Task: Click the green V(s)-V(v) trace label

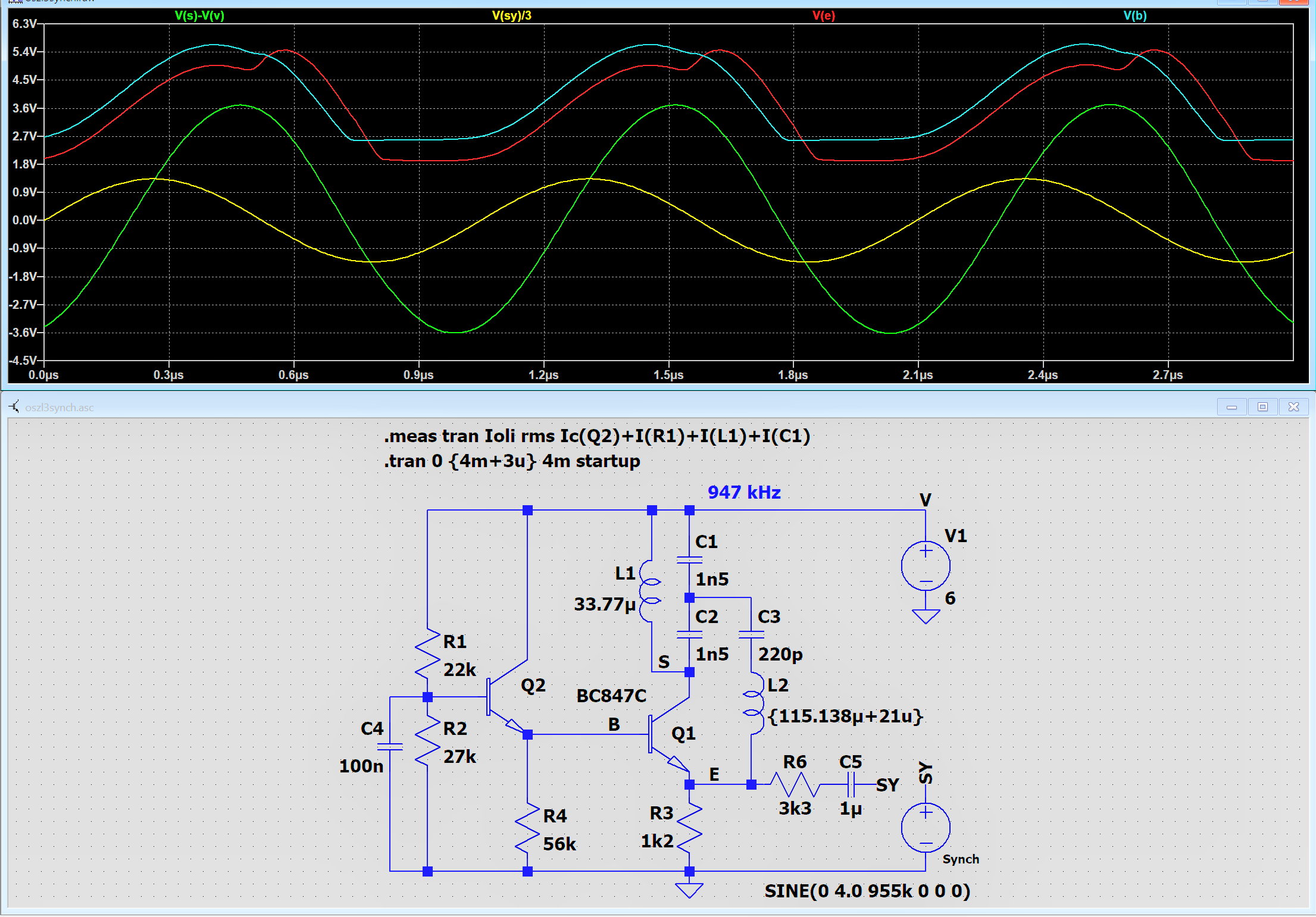Action: tap(199, 15)
